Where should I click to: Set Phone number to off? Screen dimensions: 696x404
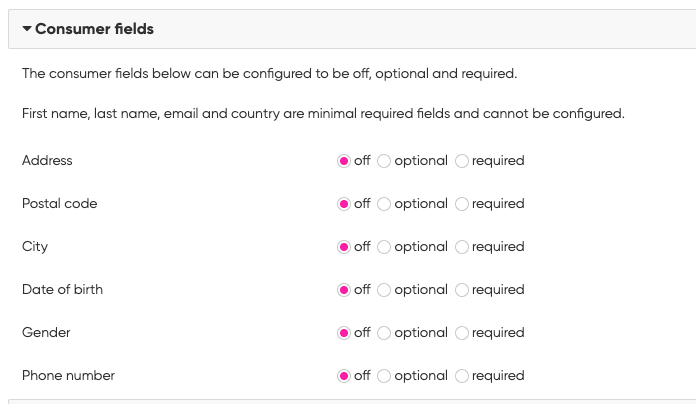tap(344, 376)
